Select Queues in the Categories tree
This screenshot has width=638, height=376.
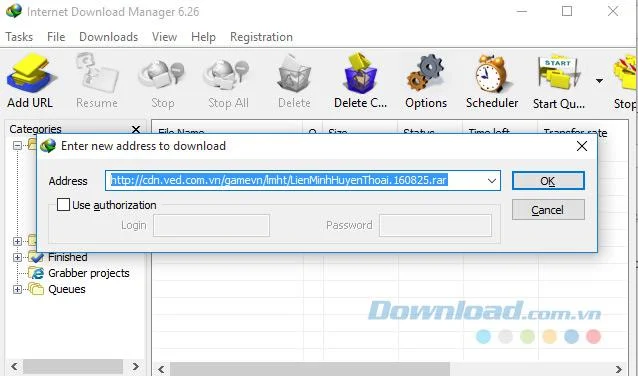pos(67,289)
